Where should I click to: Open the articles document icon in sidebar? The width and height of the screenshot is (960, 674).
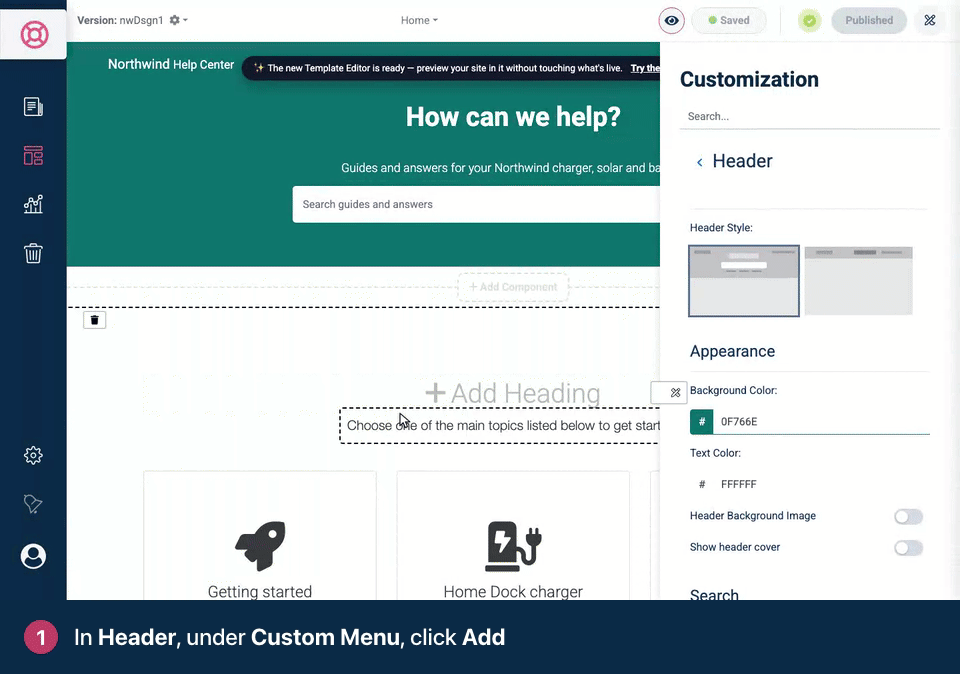click(33, 107)
